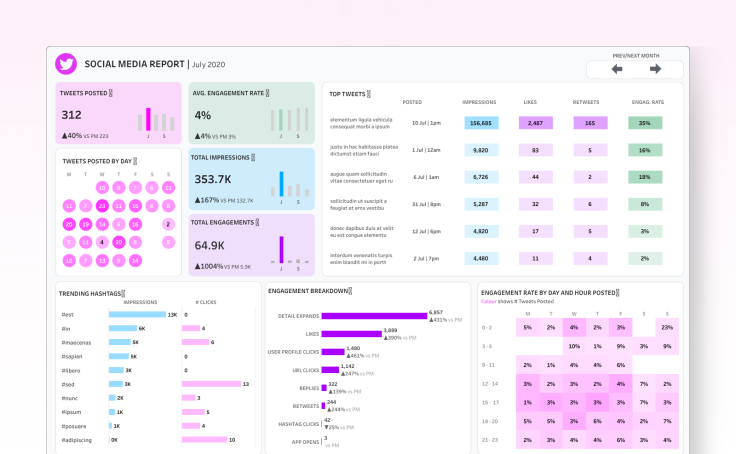This screenshot has width=736, height=454.
Task: Click info icon beside Top Tweets heading
Action: point(369,94)
